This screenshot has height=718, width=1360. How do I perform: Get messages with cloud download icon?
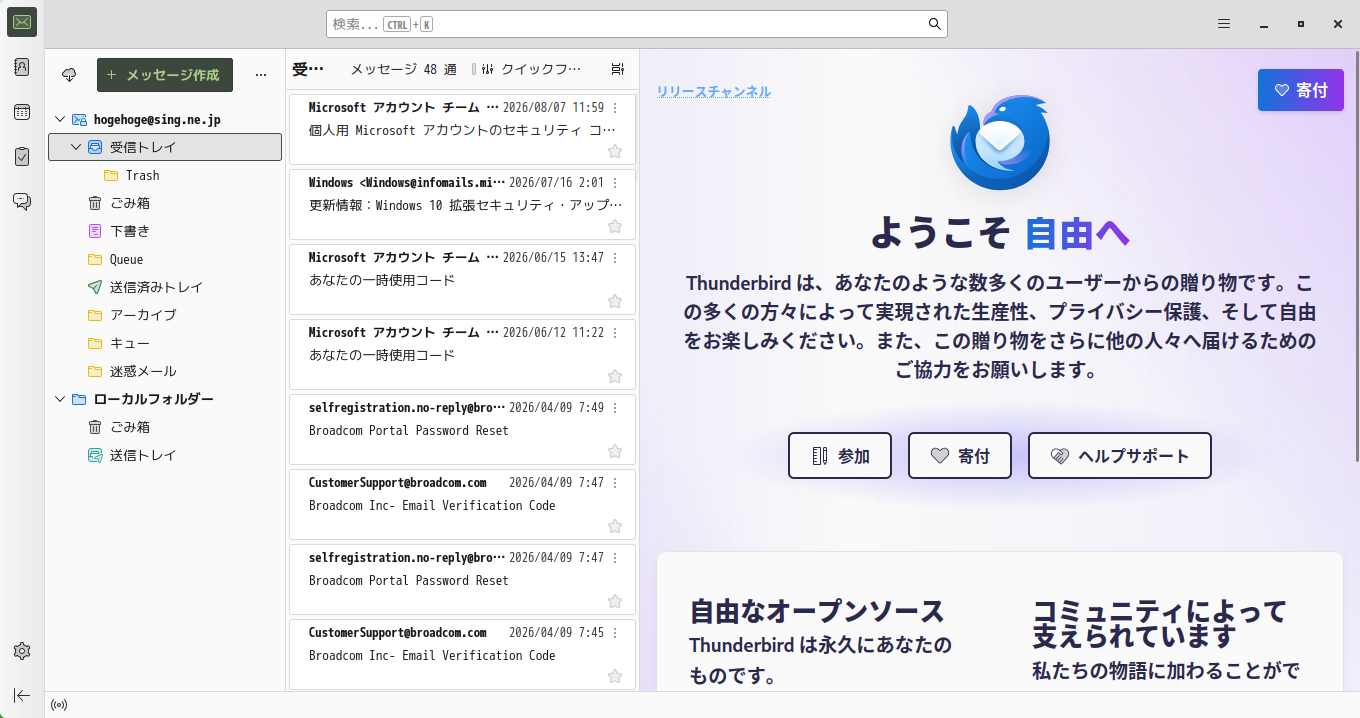pos(69,75)
